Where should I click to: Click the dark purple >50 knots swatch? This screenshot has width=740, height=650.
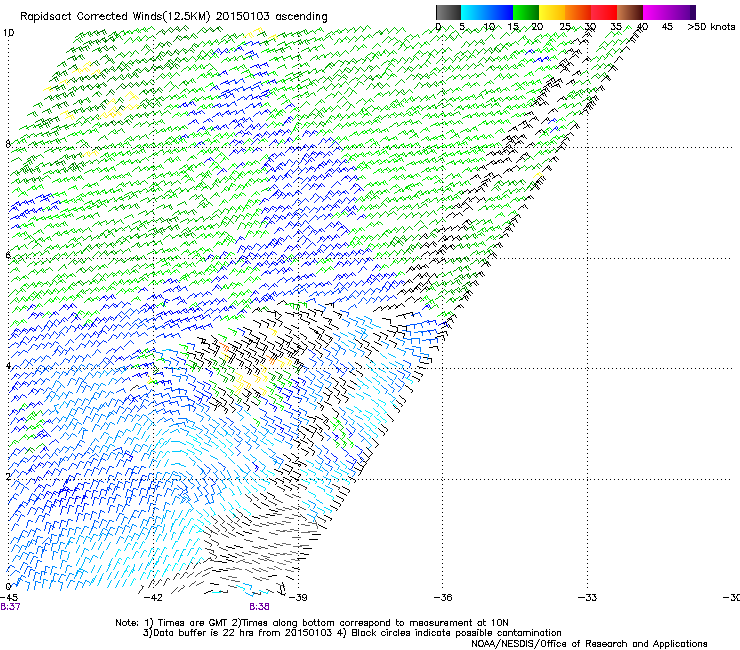point(693,12)
